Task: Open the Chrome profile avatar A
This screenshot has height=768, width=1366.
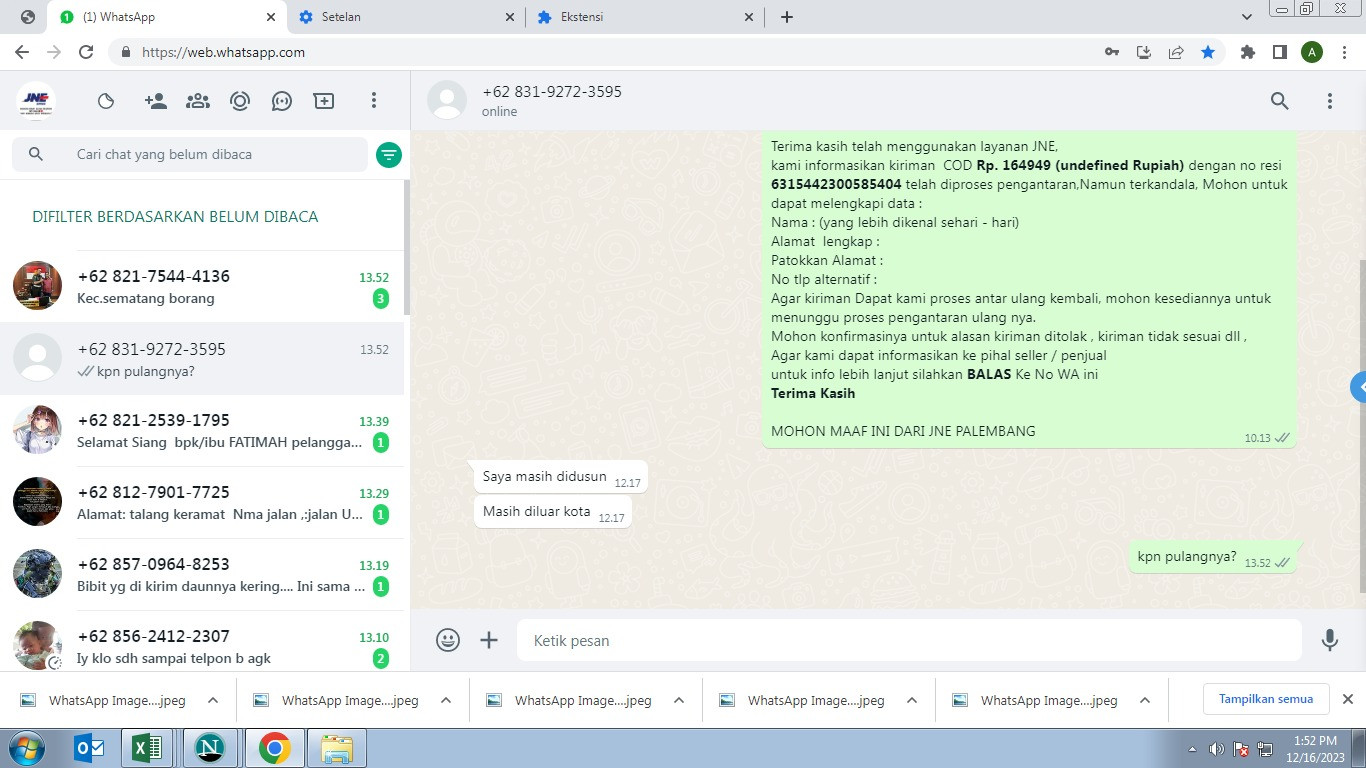Action: click(x=1312, y=52)
